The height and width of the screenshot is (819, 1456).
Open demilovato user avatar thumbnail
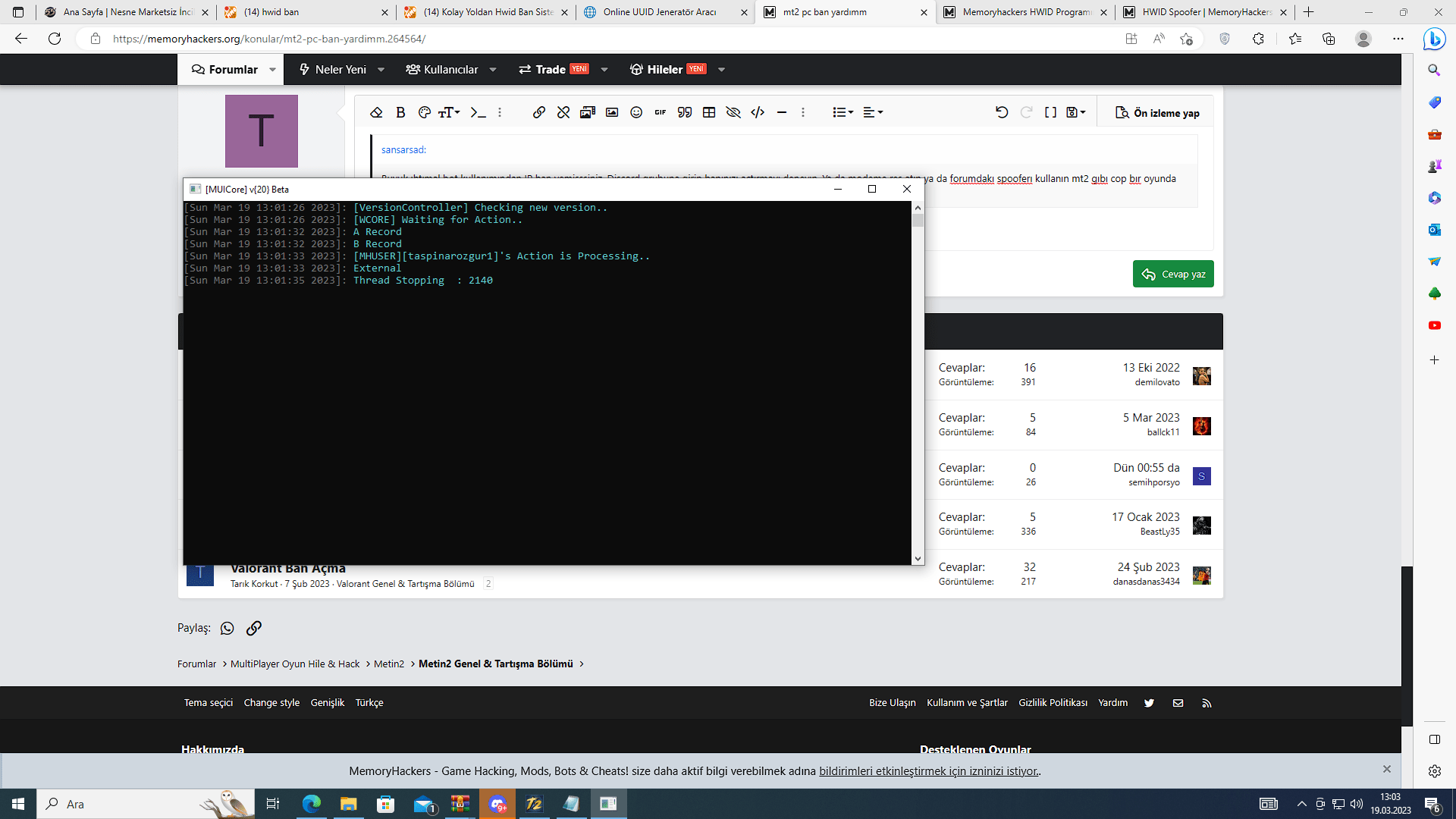[x=1201, y=375]
